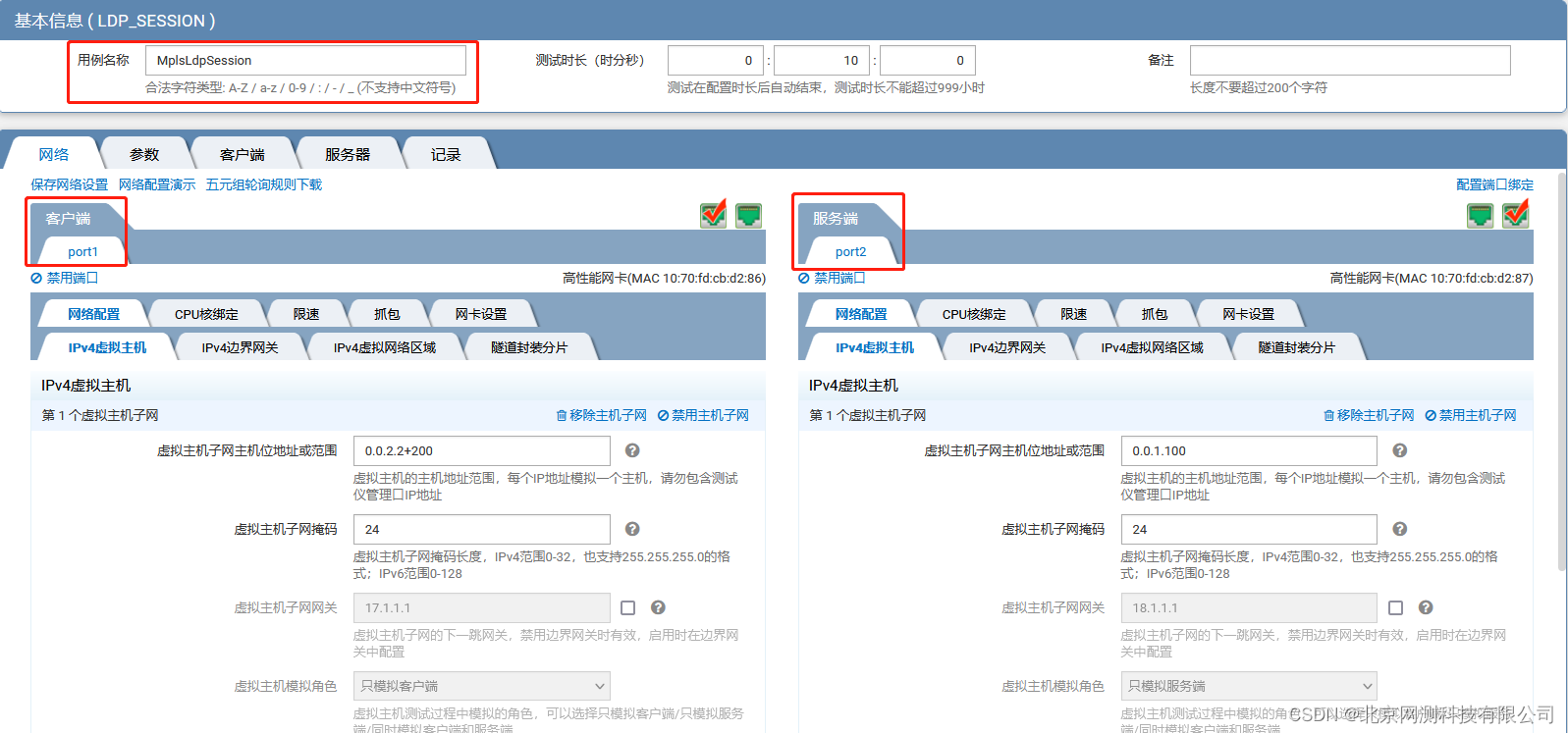Open help for server subnet gateway
Screen dimensions: 1568x733
1426,607
